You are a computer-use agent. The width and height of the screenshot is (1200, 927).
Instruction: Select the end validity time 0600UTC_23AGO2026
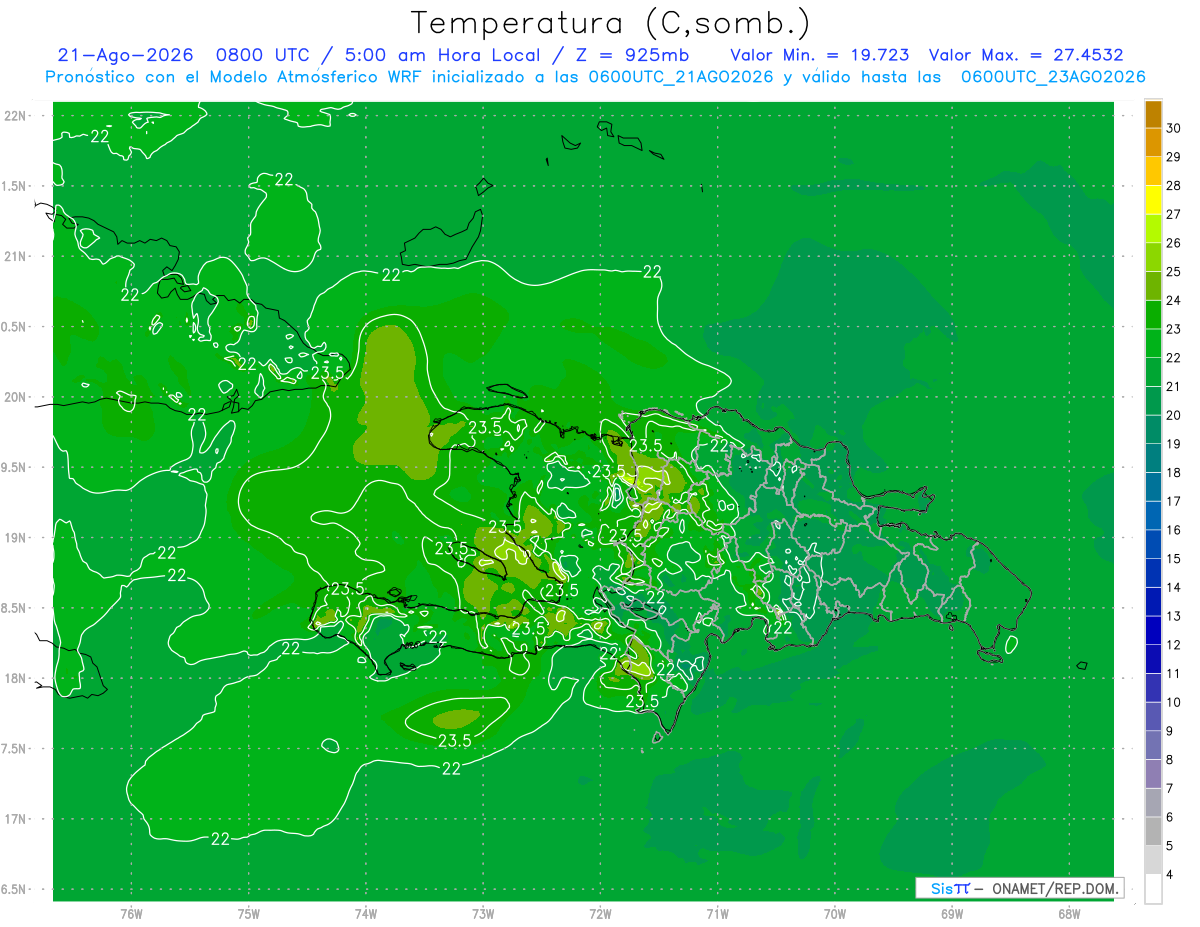click(1052, 77)
